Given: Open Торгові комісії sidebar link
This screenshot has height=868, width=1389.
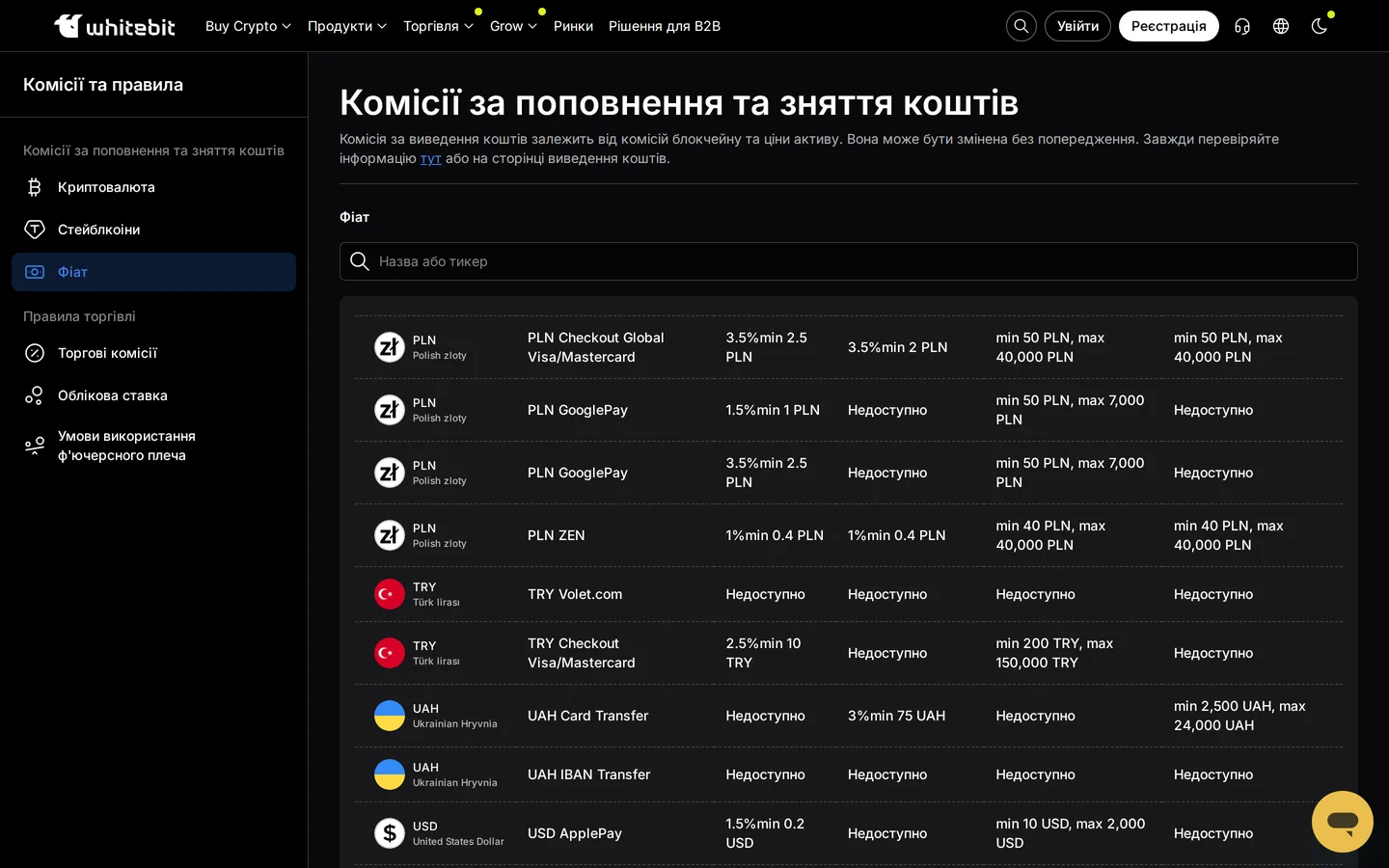Looking at the screenshot, I should (153, 353).
